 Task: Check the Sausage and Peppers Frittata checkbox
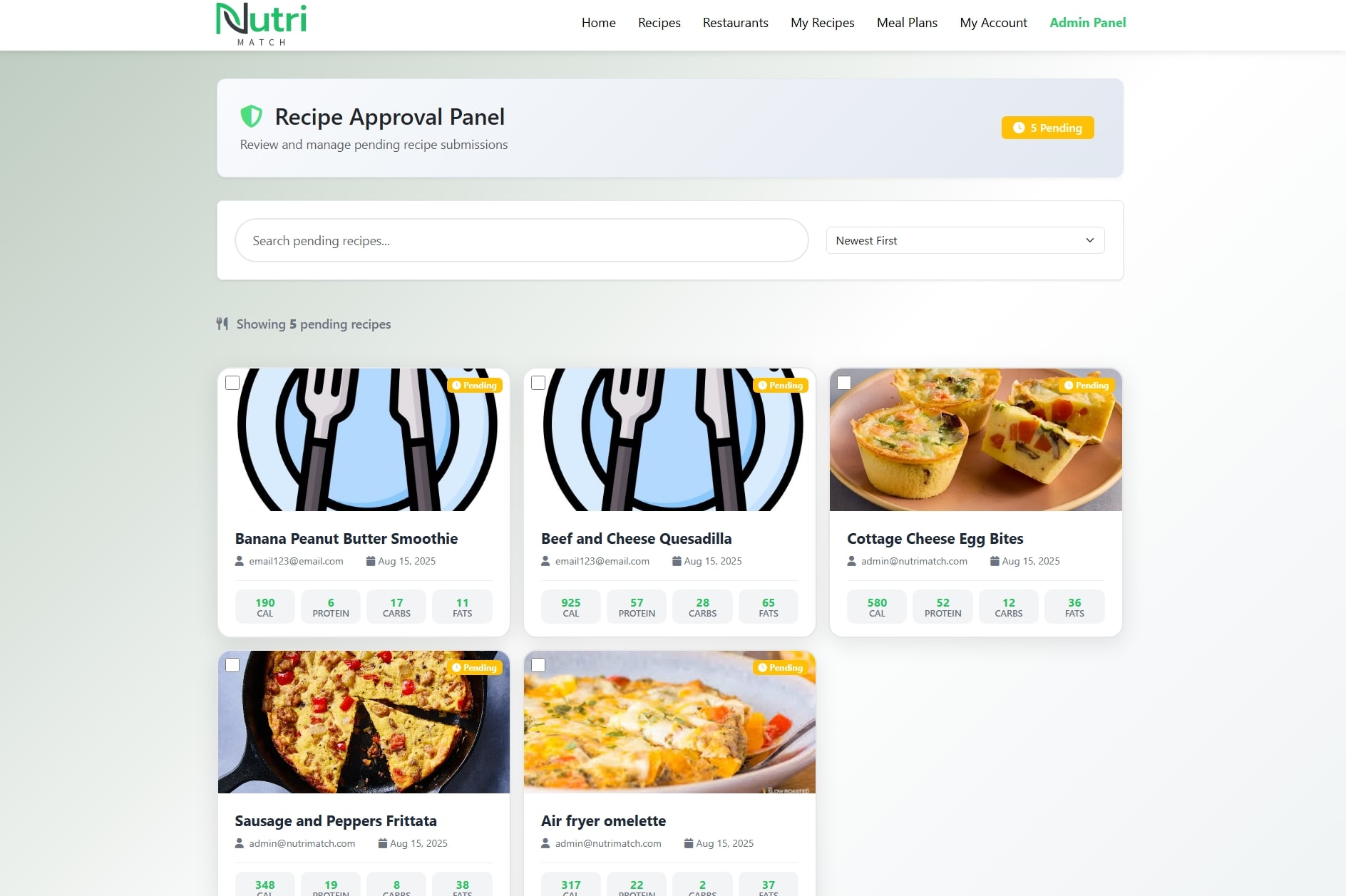tap(232, 665)
